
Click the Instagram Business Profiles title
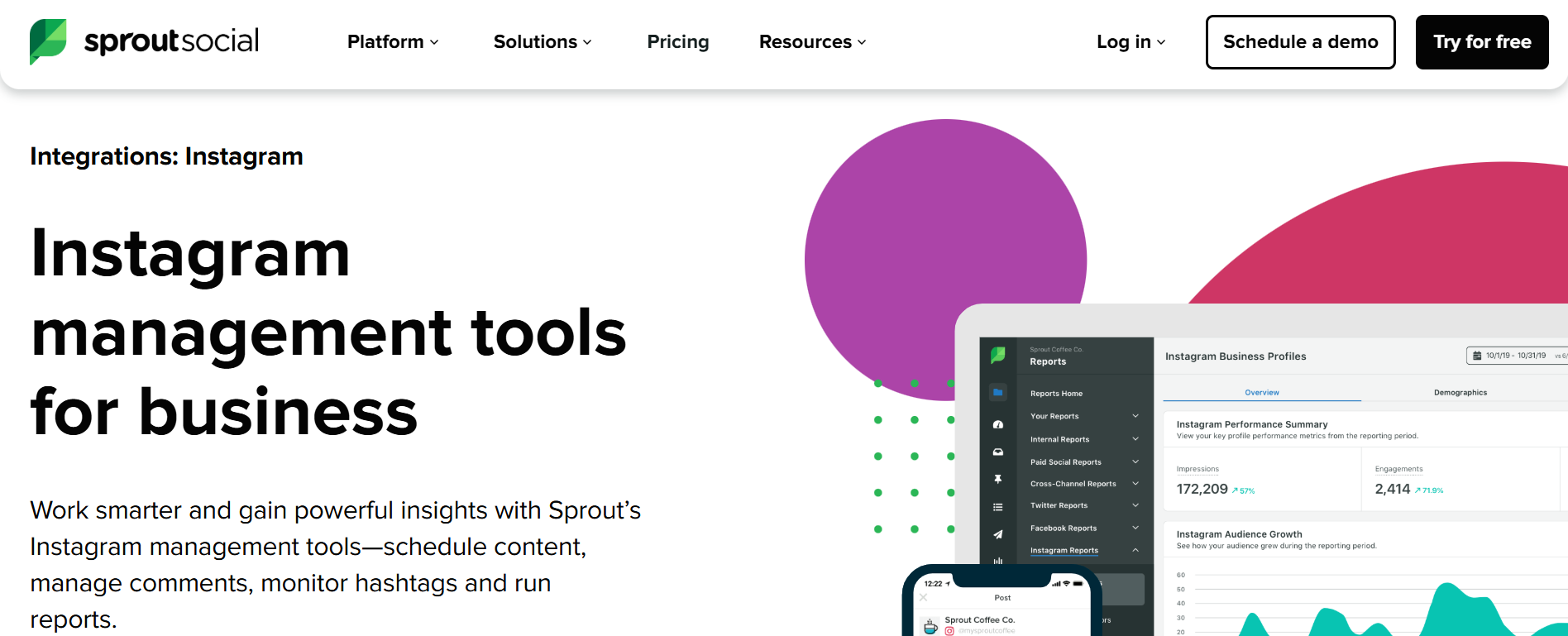point(1236,356)
